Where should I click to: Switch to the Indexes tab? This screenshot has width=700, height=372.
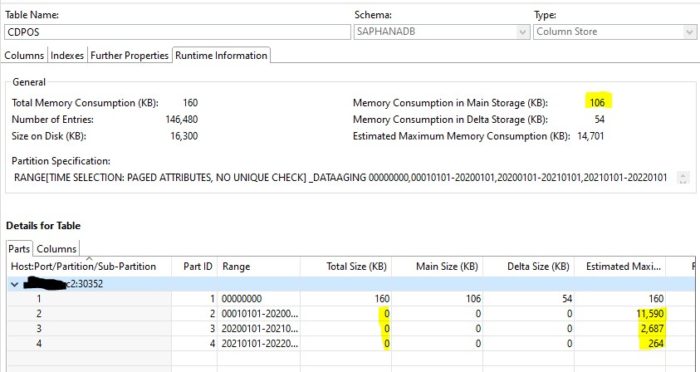67,55
